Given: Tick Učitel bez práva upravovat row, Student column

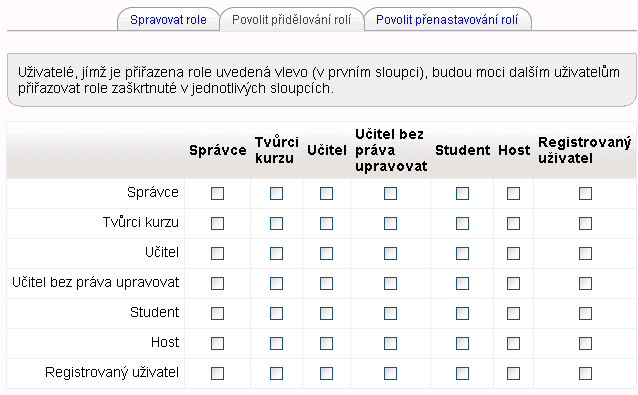Looking at the screenshot, I should point(462,283).
